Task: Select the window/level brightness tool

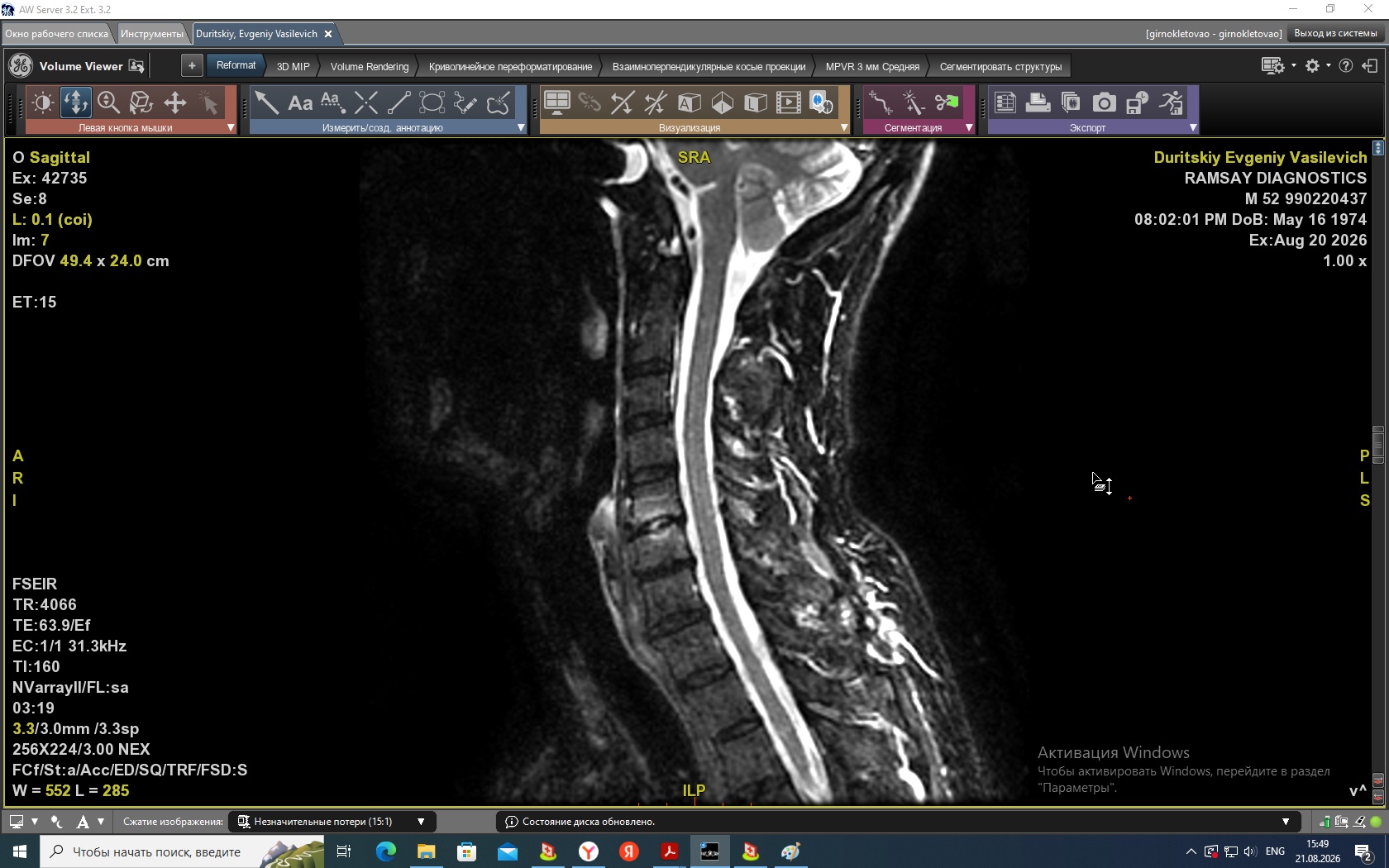Action: click(x=43, y=103)
